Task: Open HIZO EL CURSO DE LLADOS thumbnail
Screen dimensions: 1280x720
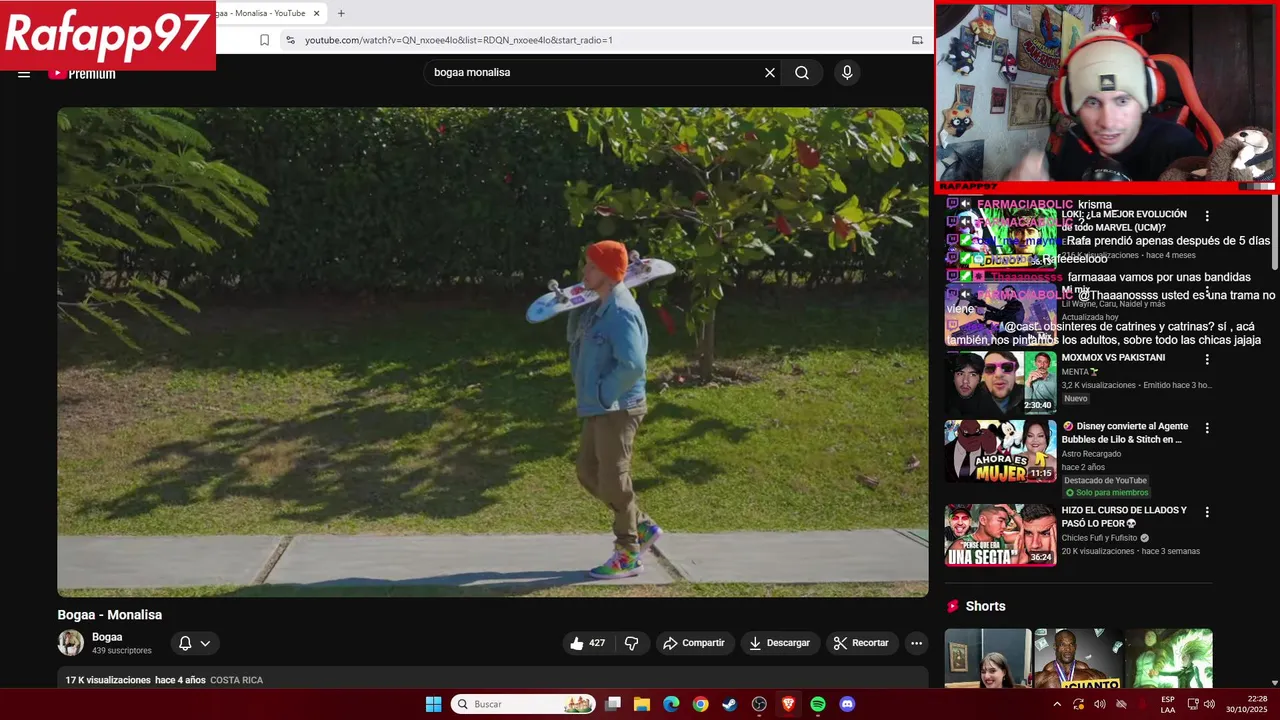Action: tap(1000, 535)
